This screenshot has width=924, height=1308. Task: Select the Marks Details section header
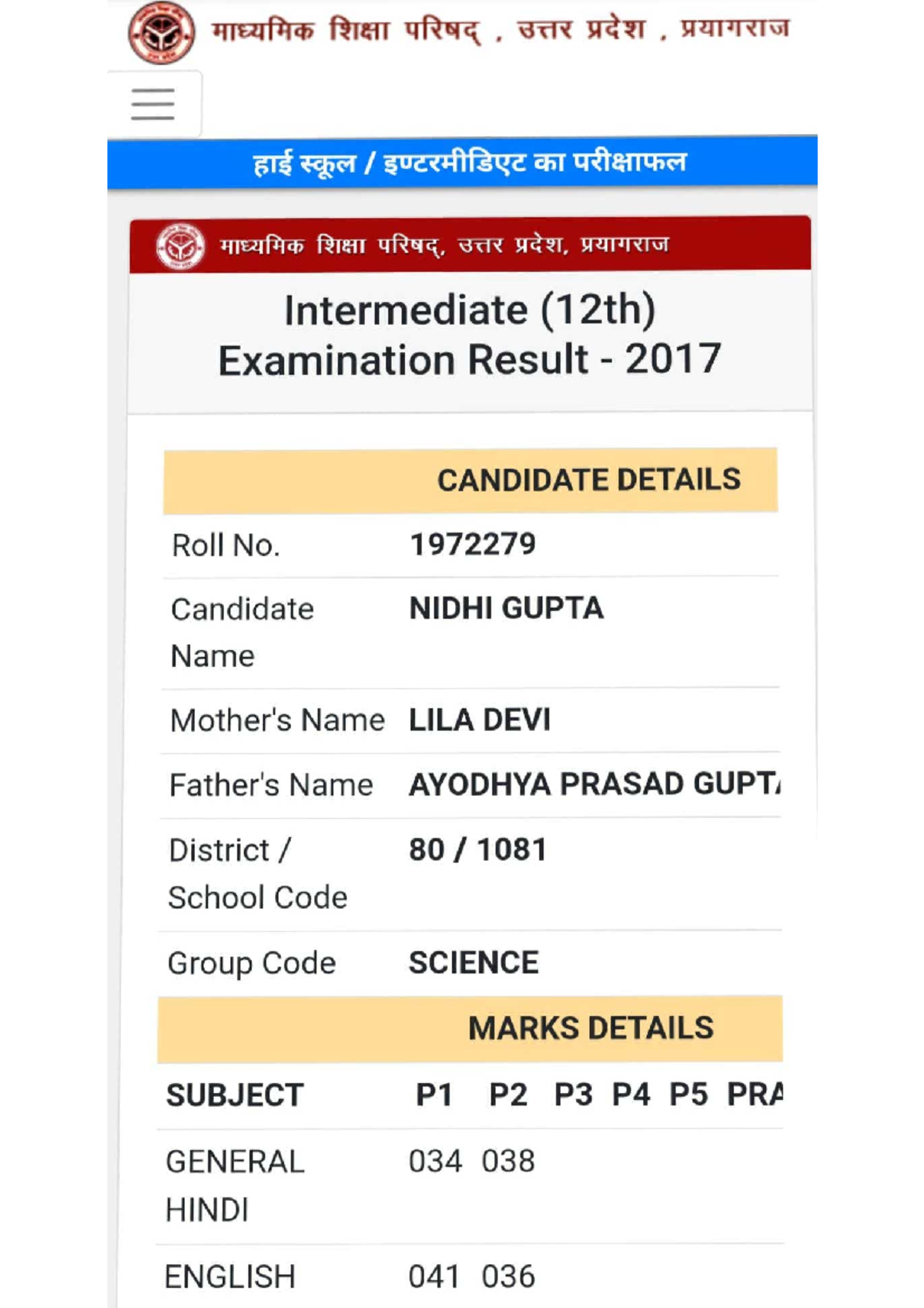coord(591,1028)
